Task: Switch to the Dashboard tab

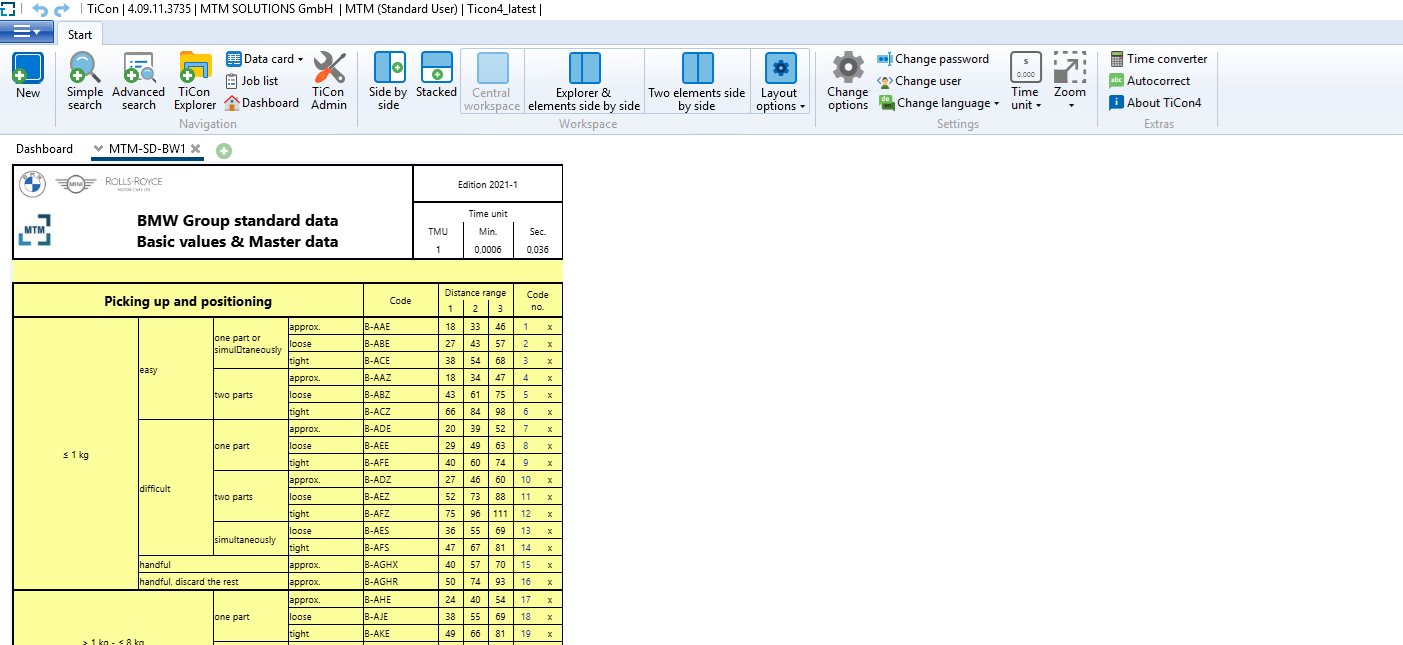Action: 44,149
